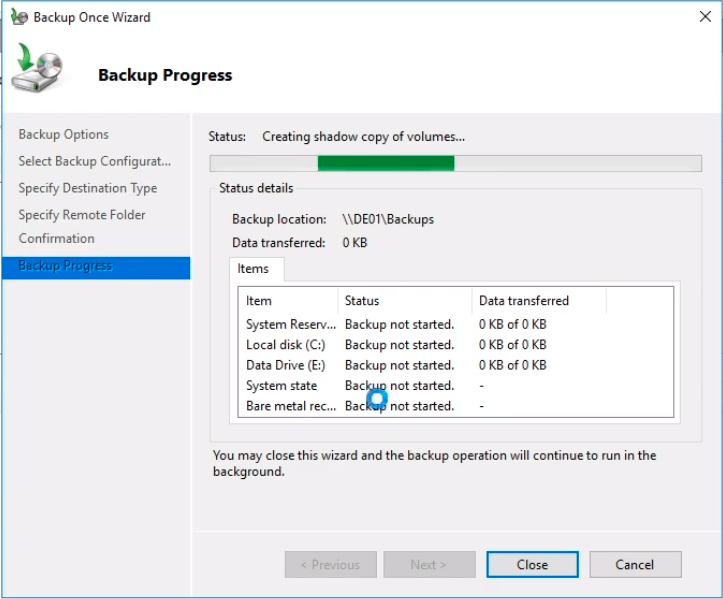Select the highlighted Backup Progress step

click(x=96, y=267)
